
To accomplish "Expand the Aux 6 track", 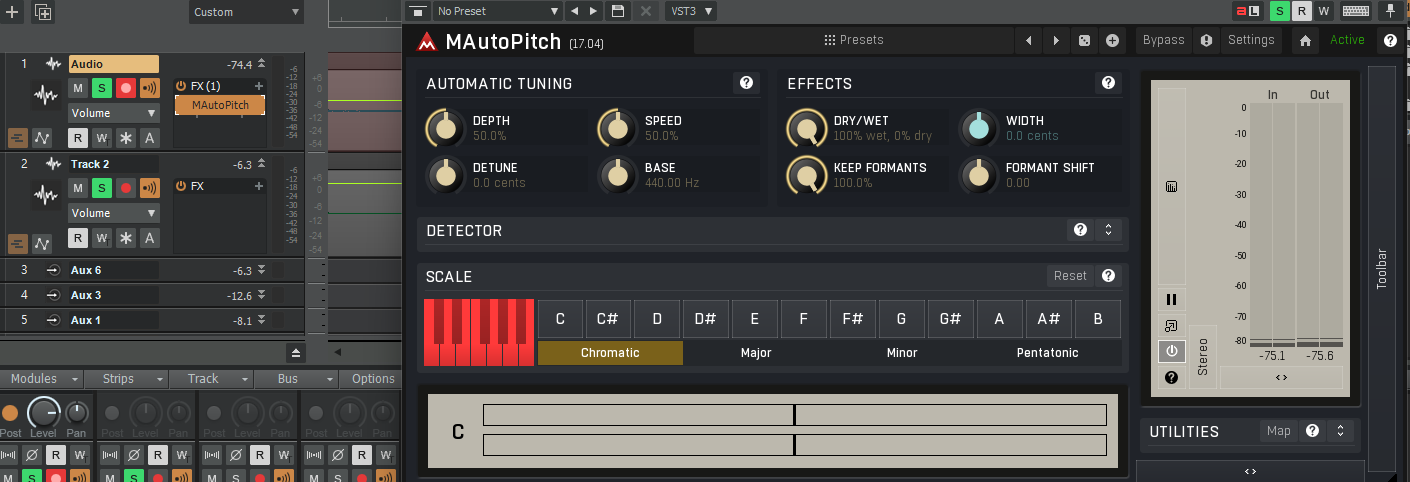I will [261, 270].
